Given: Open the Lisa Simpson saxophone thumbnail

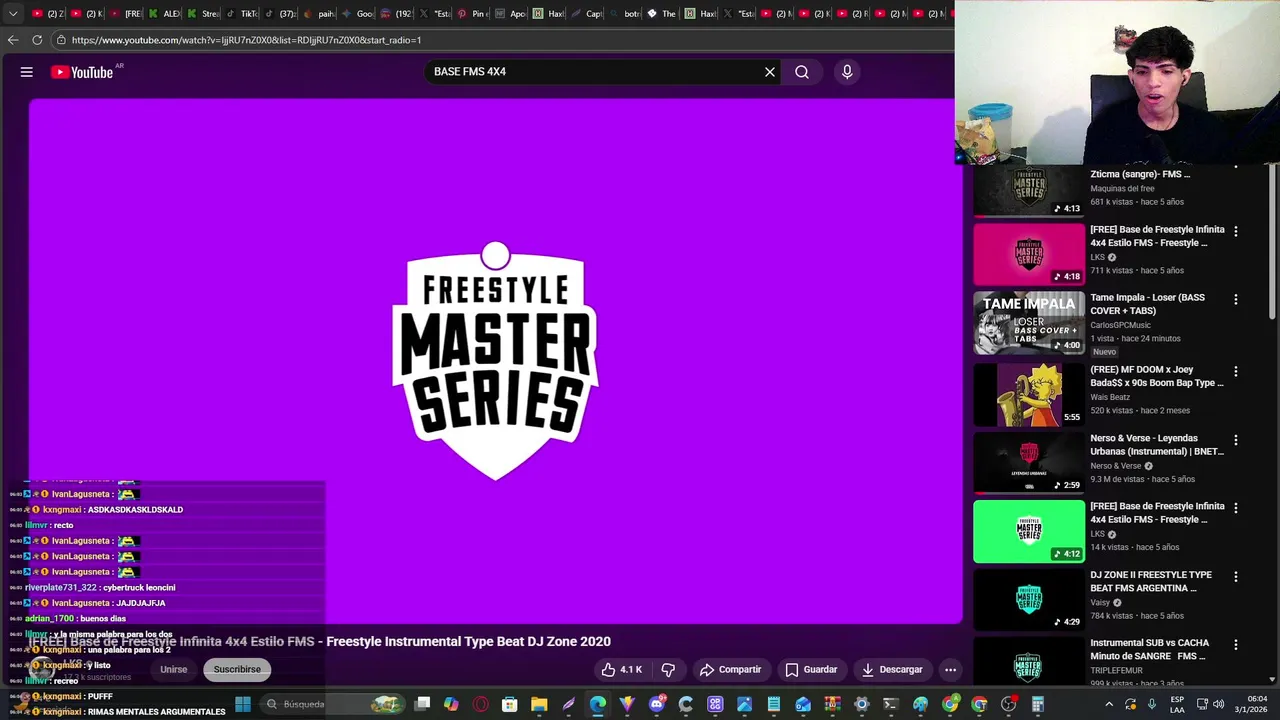Looking at the screenshot, I should pos(1029,394).
